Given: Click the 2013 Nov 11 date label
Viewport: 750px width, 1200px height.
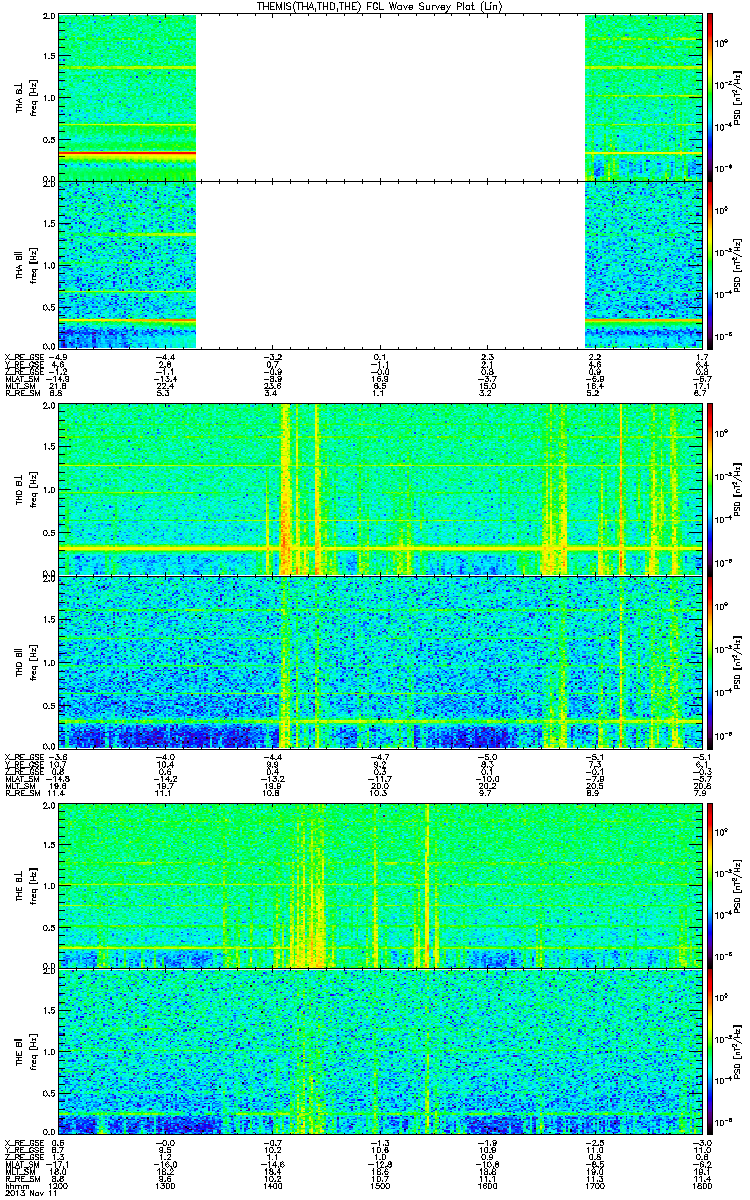Looking at the screenshot, I should tap(30, 1194).
